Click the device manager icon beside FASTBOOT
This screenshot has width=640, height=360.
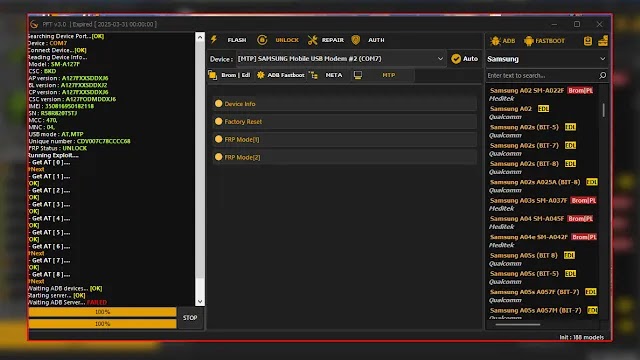pos(588,41)
